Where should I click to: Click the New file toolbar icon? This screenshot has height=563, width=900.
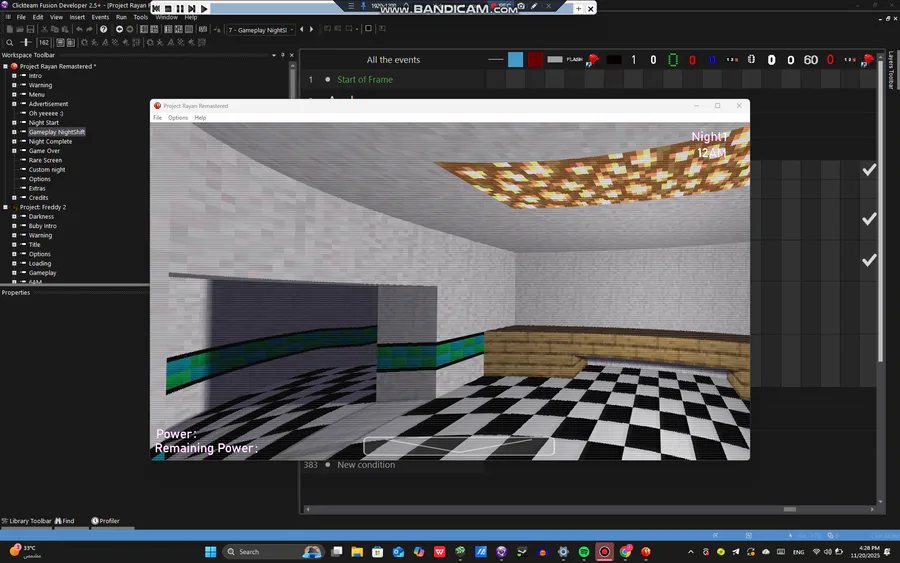coord(10,29)
